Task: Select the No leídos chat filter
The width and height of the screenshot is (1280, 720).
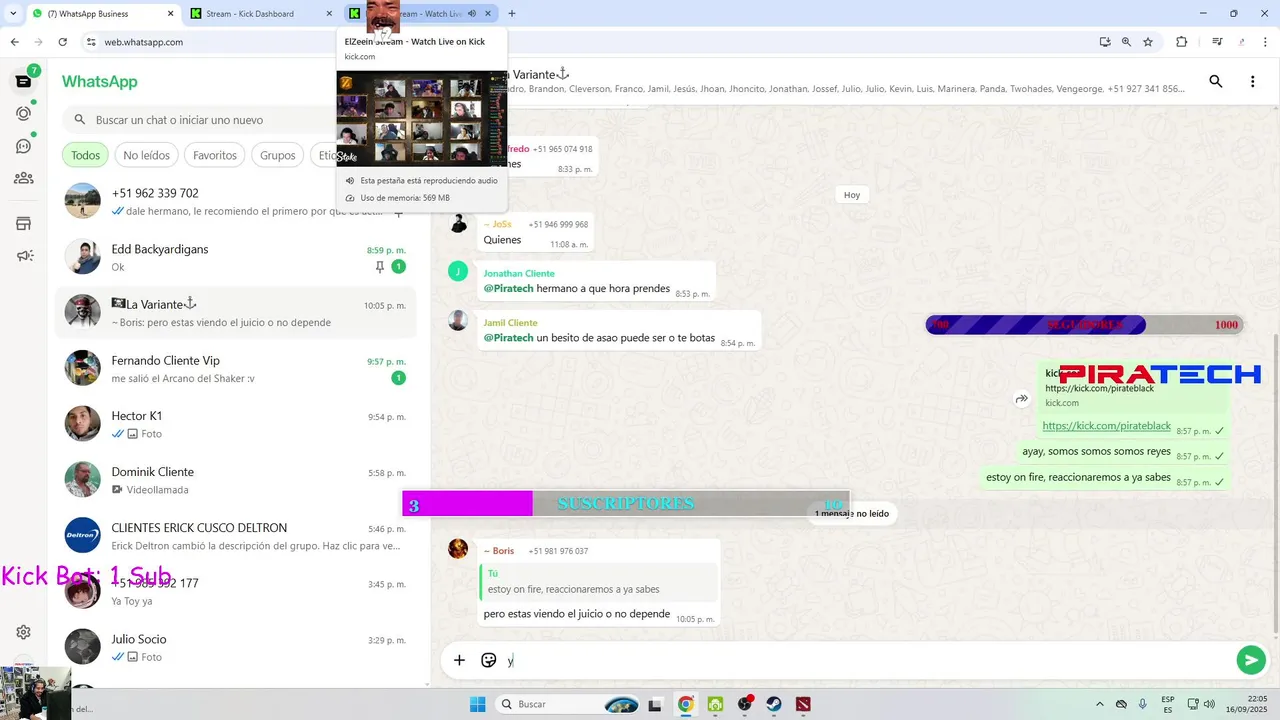Action: tap(146, 155)
